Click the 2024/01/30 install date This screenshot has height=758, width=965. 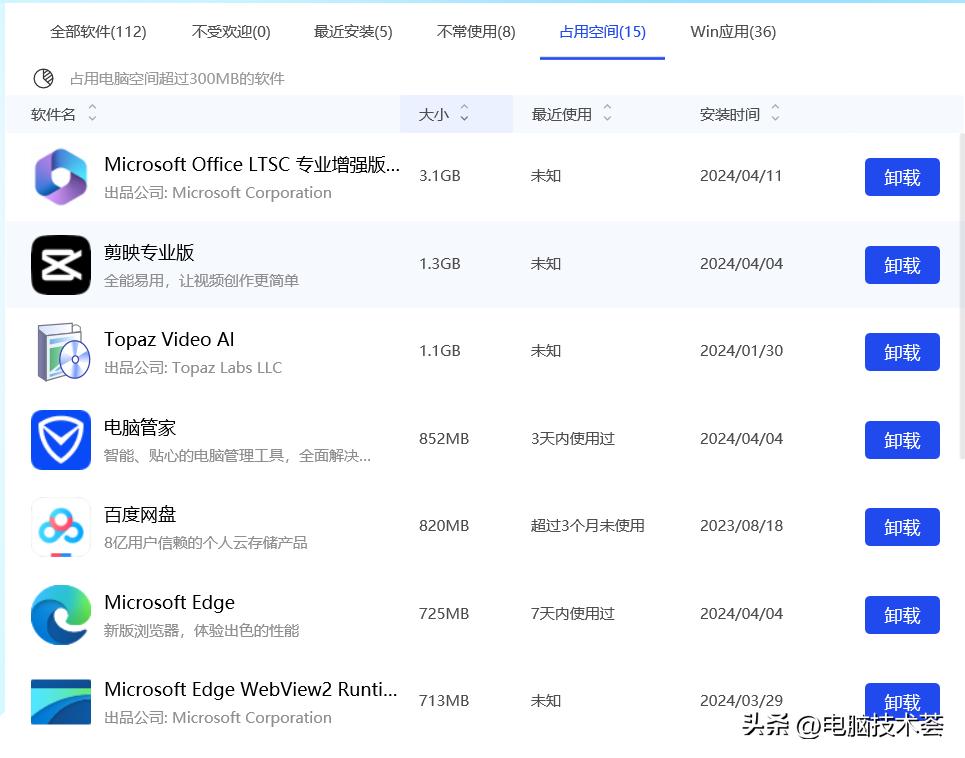[742, 351]
